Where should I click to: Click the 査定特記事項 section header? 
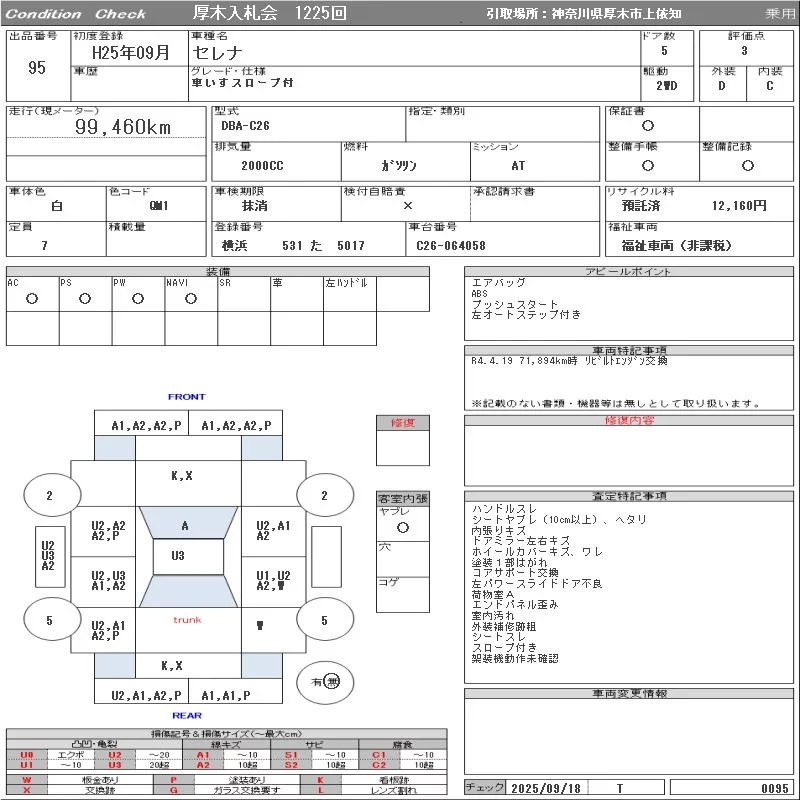629,496
